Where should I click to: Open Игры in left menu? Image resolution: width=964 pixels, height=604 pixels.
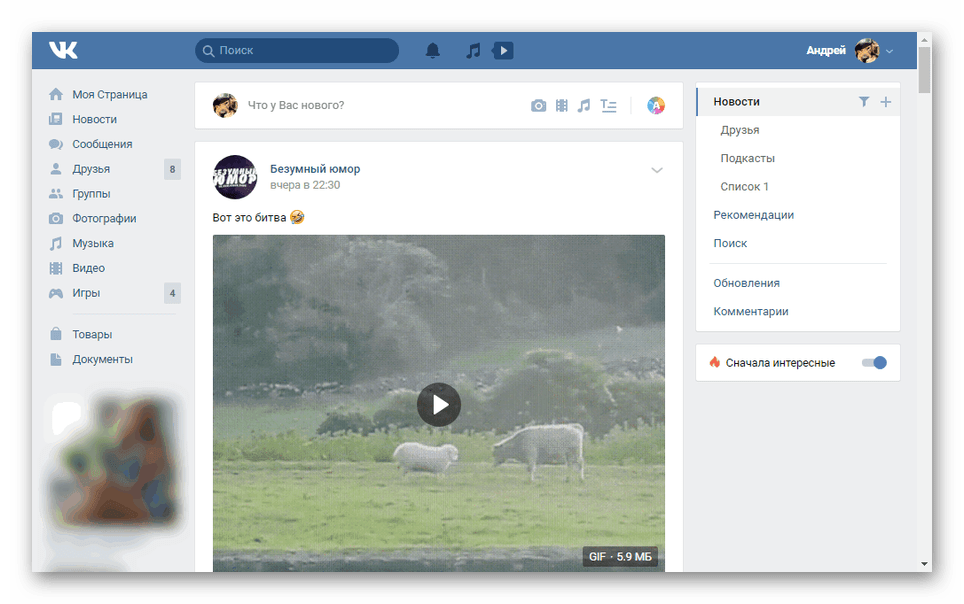[86, 293]
